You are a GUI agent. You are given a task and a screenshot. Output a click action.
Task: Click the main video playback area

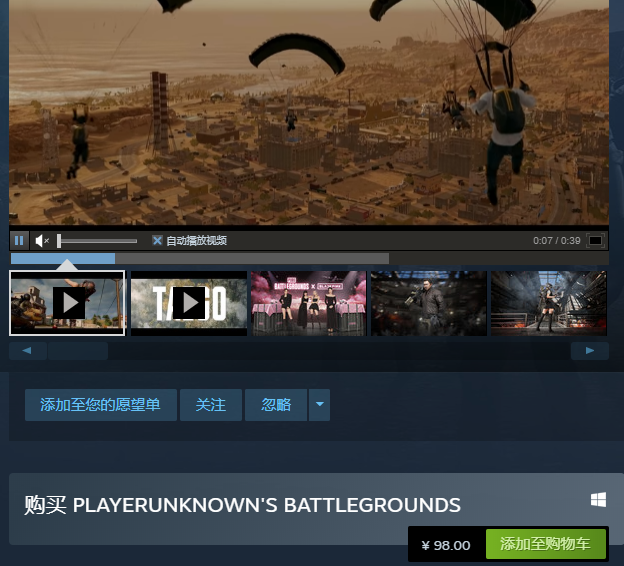click(x=309, y=112)
